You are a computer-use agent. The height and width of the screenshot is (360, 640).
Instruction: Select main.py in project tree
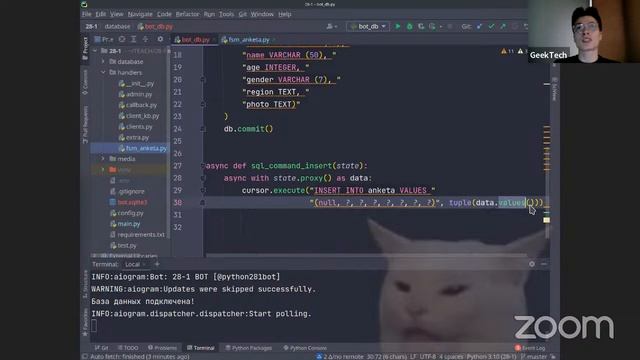click(x=125, y=224)
